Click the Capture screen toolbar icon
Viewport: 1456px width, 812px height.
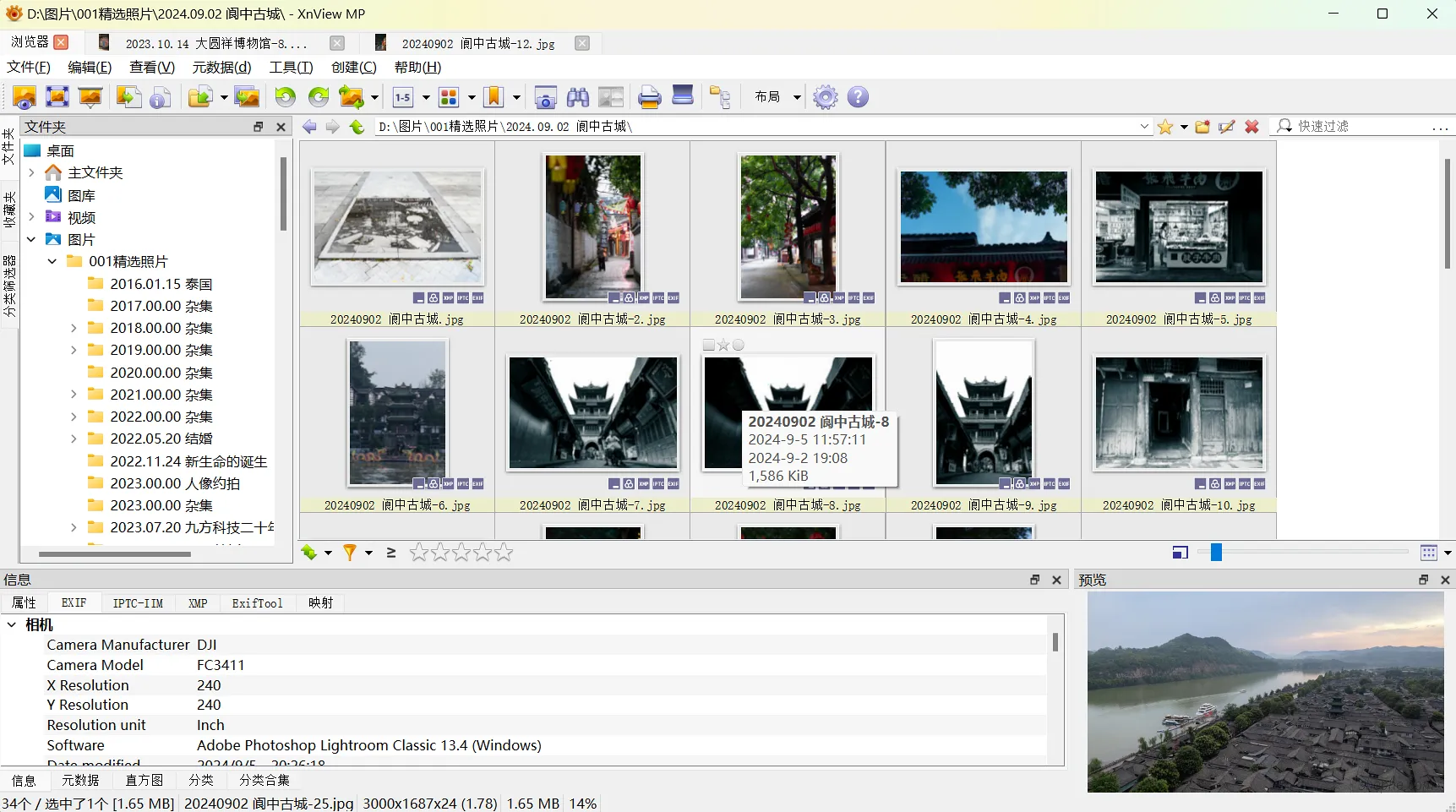click(x=545, y=97)
